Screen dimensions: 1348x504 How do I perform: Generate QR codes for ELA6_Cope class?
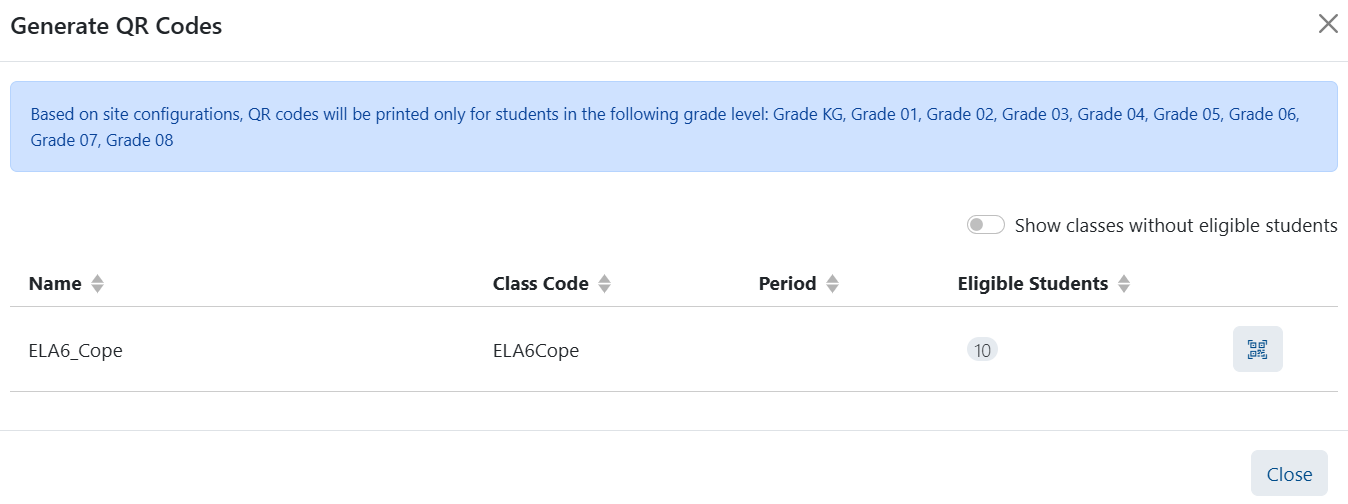coord(1257,349)
